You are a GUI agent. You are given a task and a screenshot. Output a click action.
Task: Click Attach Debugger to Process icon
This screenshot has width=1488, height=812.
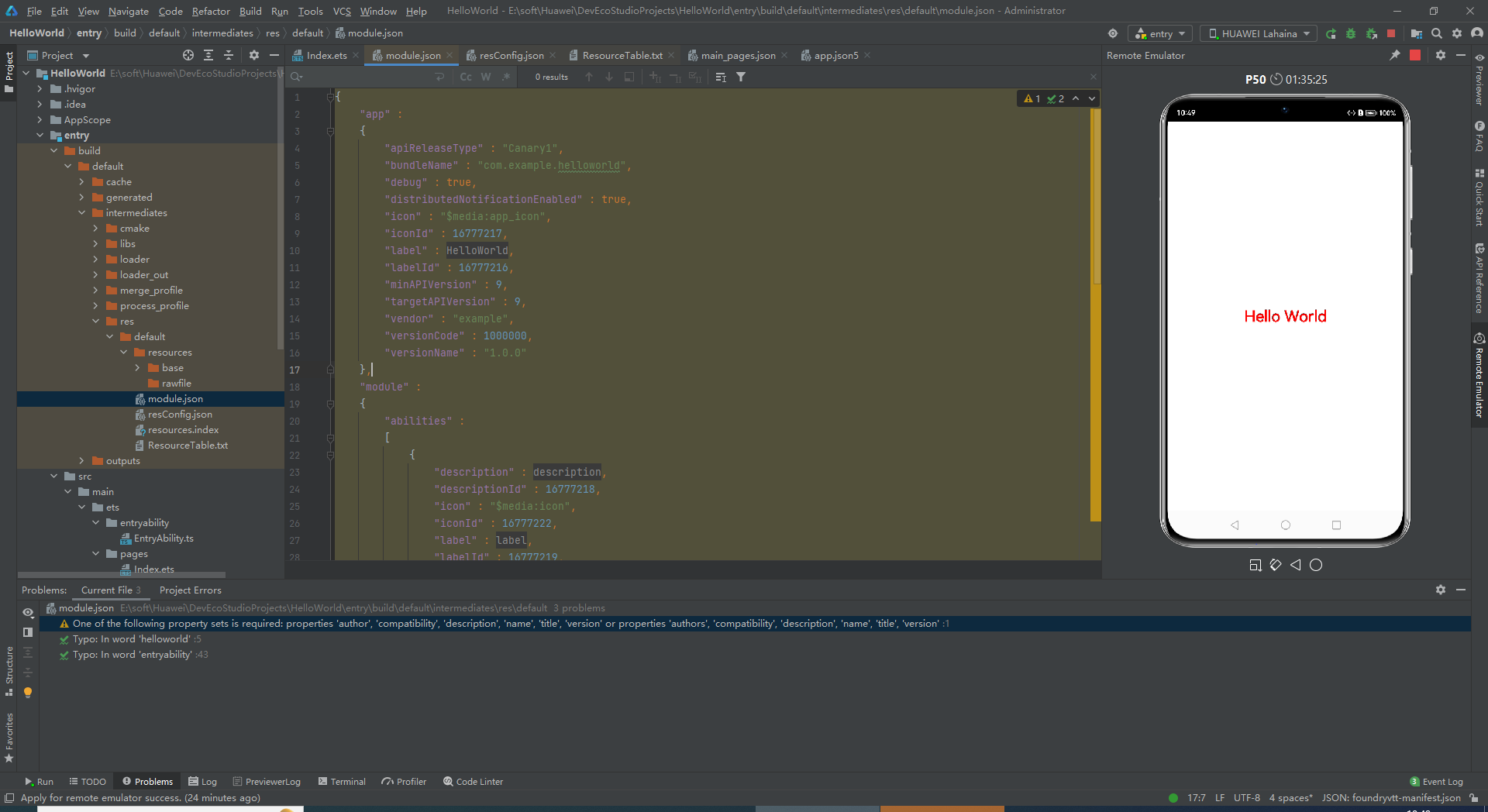click(x=1372, y=33)
